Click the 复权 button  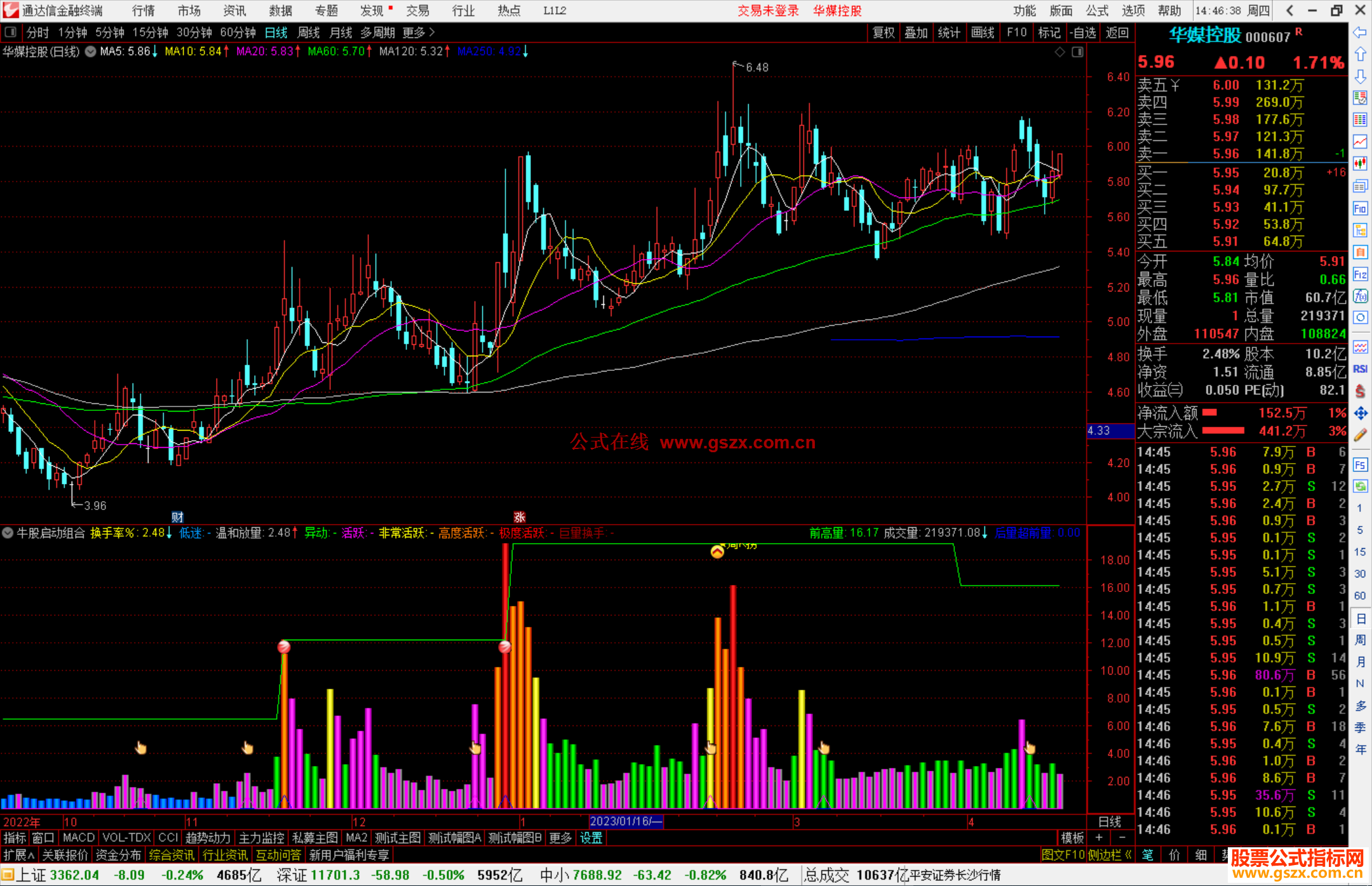tap(883, 32)
